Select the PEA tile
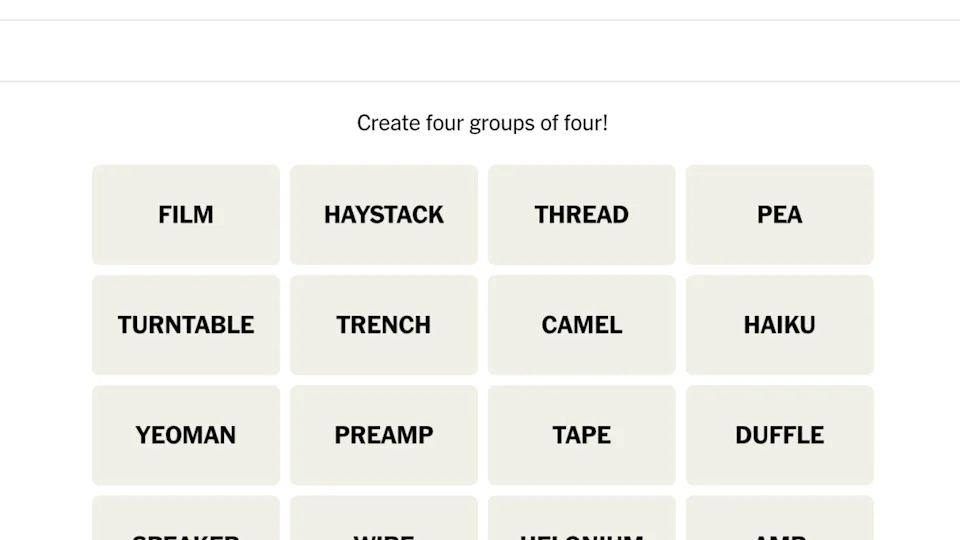Image resolution: width=960 pixels, height=540 pixels. click(780, 215)
